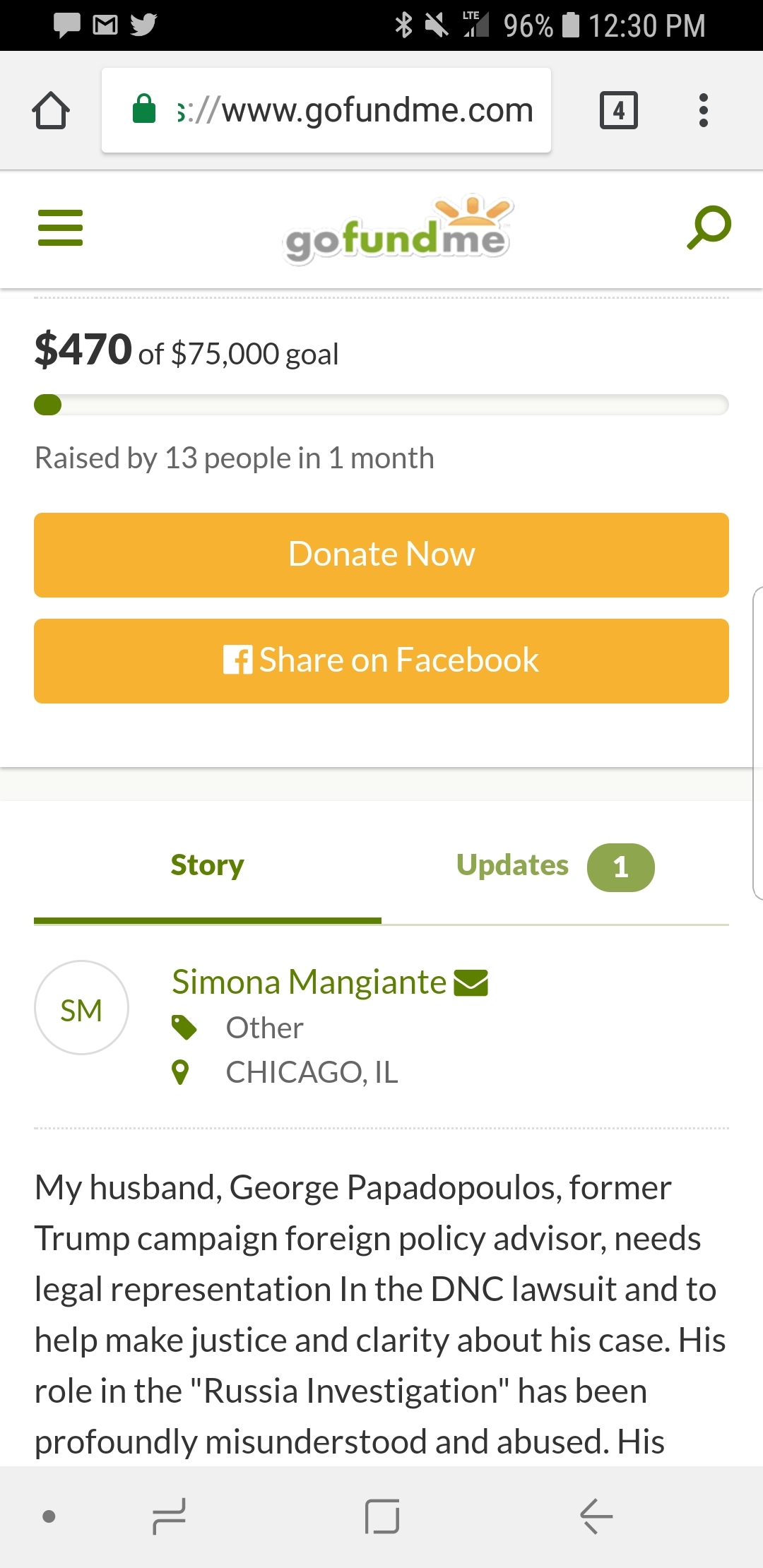The width and height of the screenshot is (763, 1568).
Task: Click the envelope contact organizer icon
Action: point(471,982)
